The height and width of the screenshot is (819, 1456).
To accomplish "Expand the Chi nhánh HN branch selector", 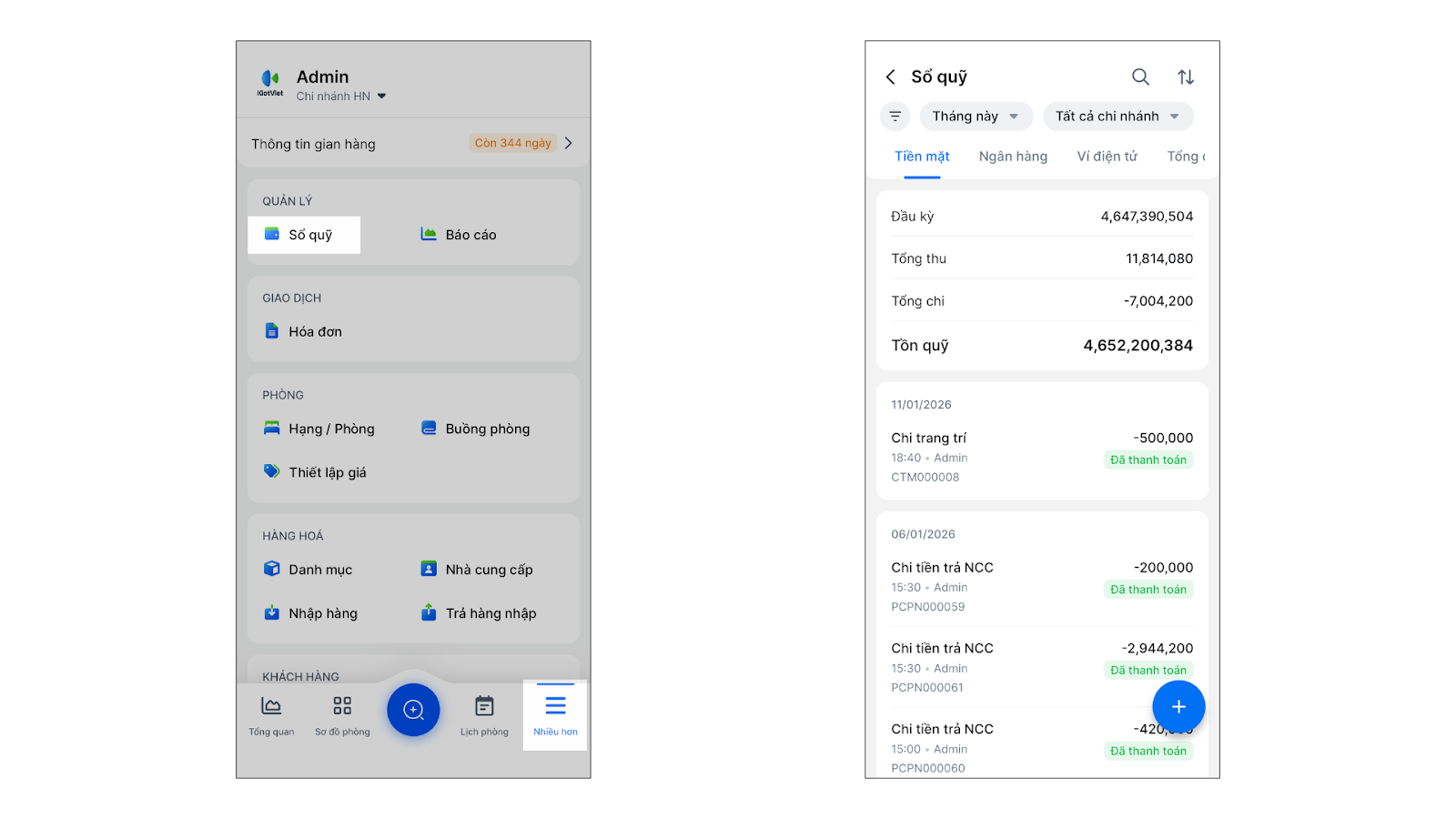I will click(x=341, y=96).
